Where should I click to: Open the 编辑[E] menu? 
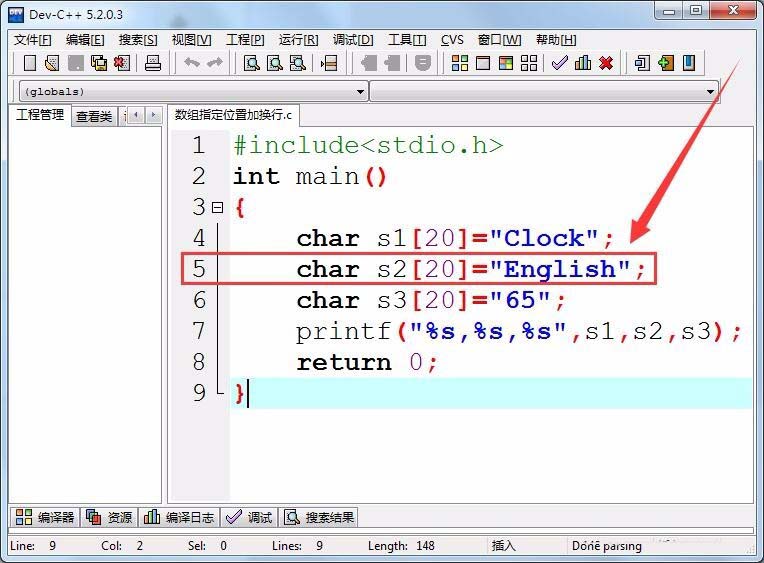coord(85,39)
